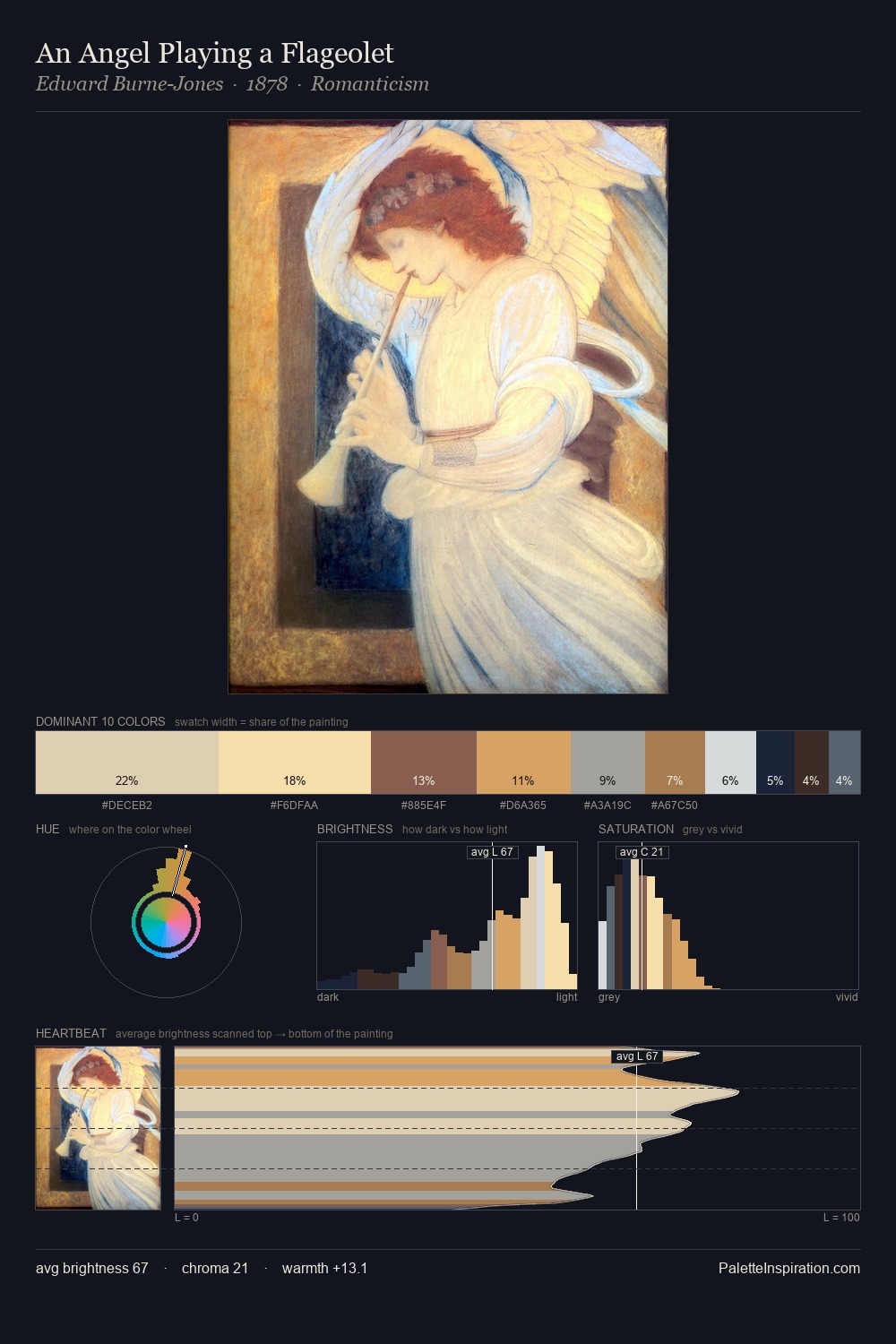The image size is (896, 1344).
Task: Pick the 5% dark navy swatch
Action: (x=775, y=762)
